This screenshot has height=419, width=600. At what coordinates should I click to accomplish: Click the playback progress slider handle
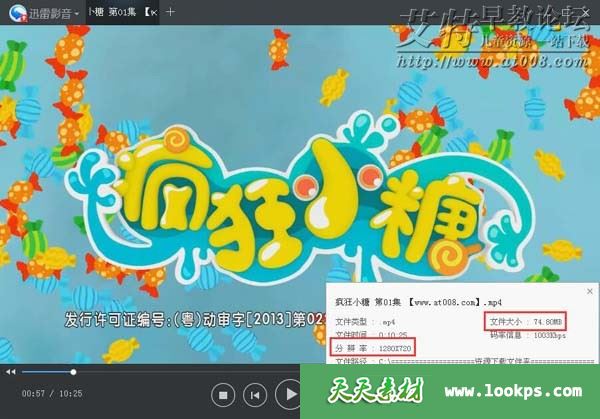tap(73, 372)
